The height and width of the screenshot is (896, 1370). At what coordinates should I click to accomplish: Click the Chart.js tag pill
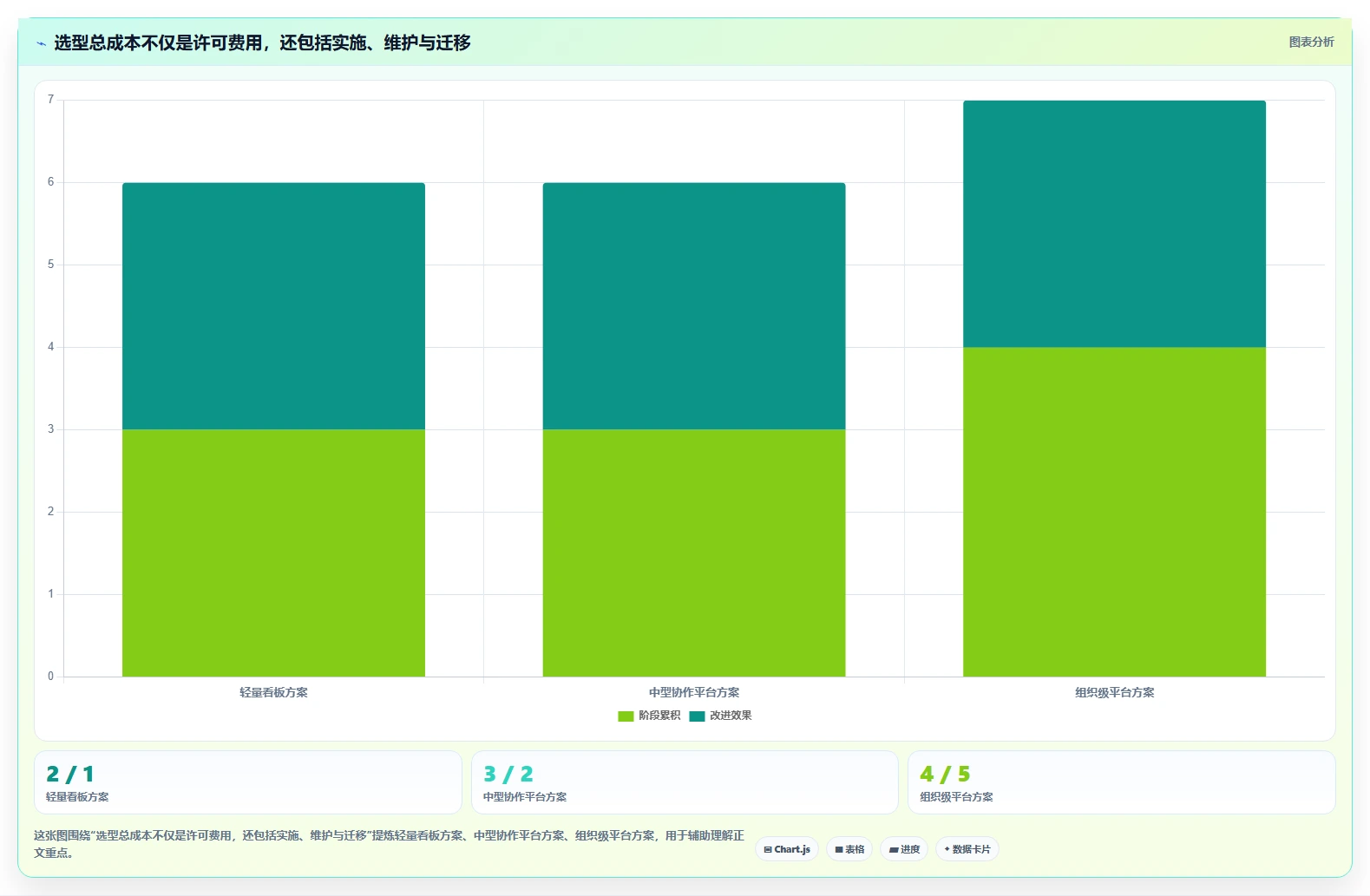(x=787, y=849)
